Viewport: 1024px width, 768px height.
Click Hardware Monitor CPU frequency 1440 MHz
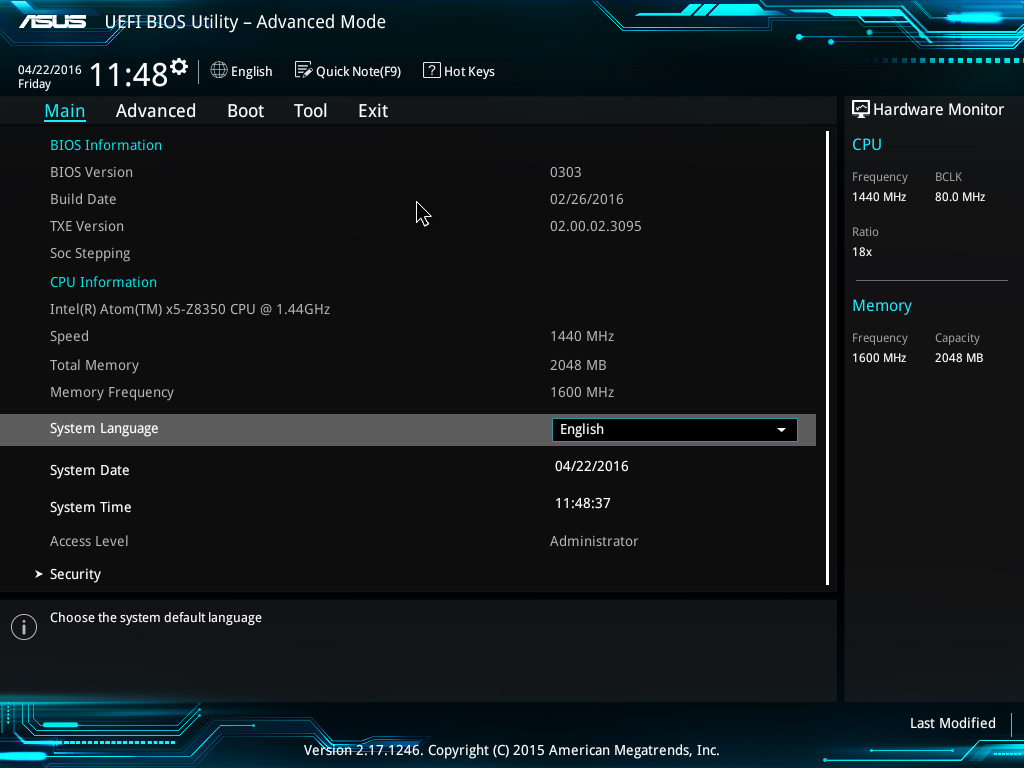tap(879, 197)
